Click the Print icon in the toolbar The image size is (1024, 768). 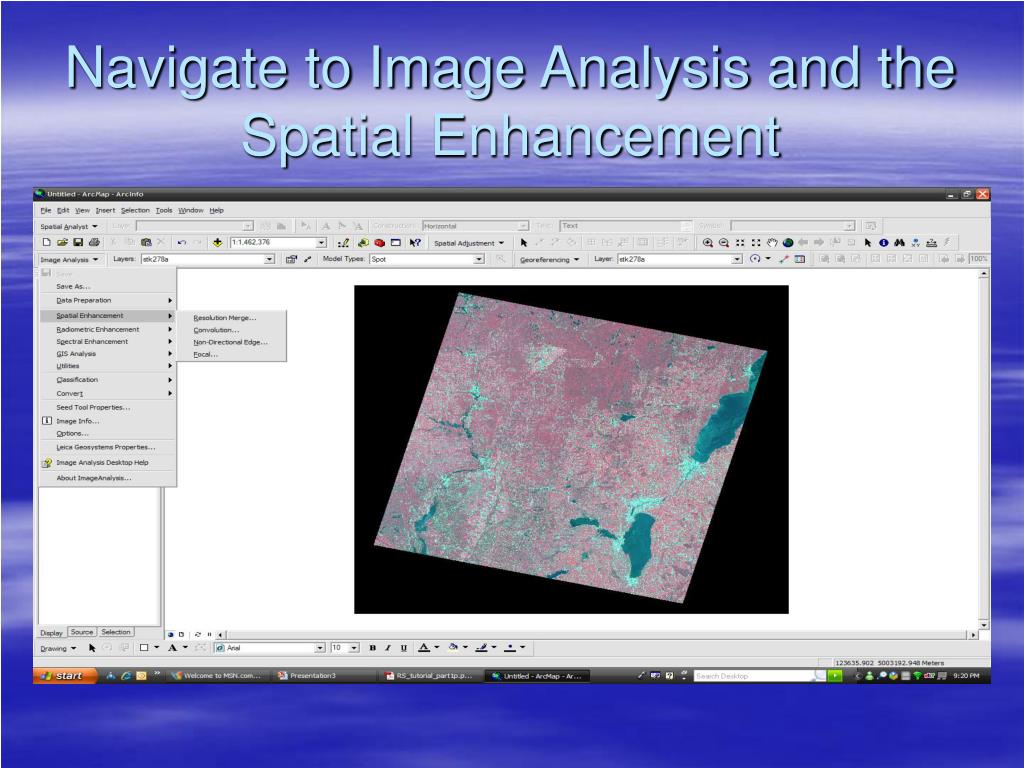point(93,242)
